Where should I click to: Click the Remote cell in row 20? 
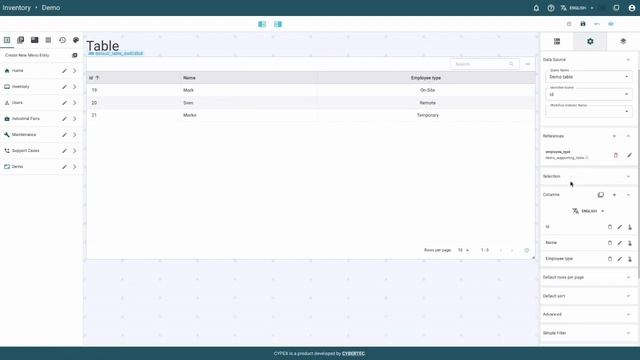tap(427, 103)
